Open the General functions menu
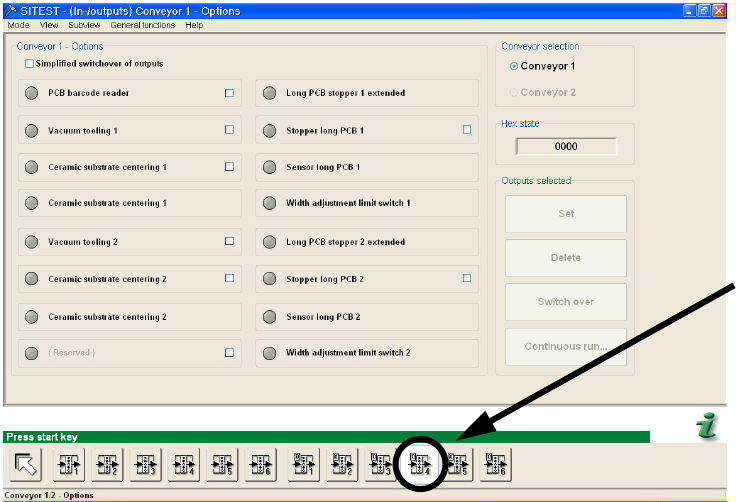 coord(143,25)
